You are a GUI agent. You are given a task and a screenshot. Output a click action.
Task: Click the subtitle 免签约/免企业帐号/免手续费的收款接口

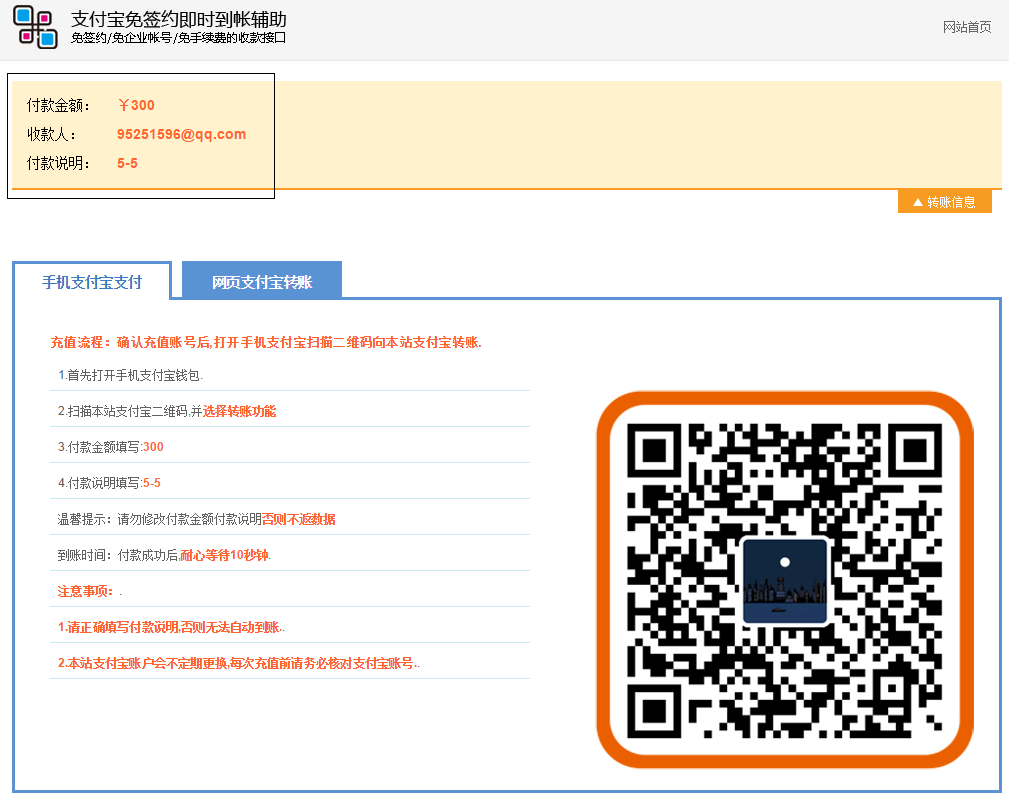coord(178,38)
